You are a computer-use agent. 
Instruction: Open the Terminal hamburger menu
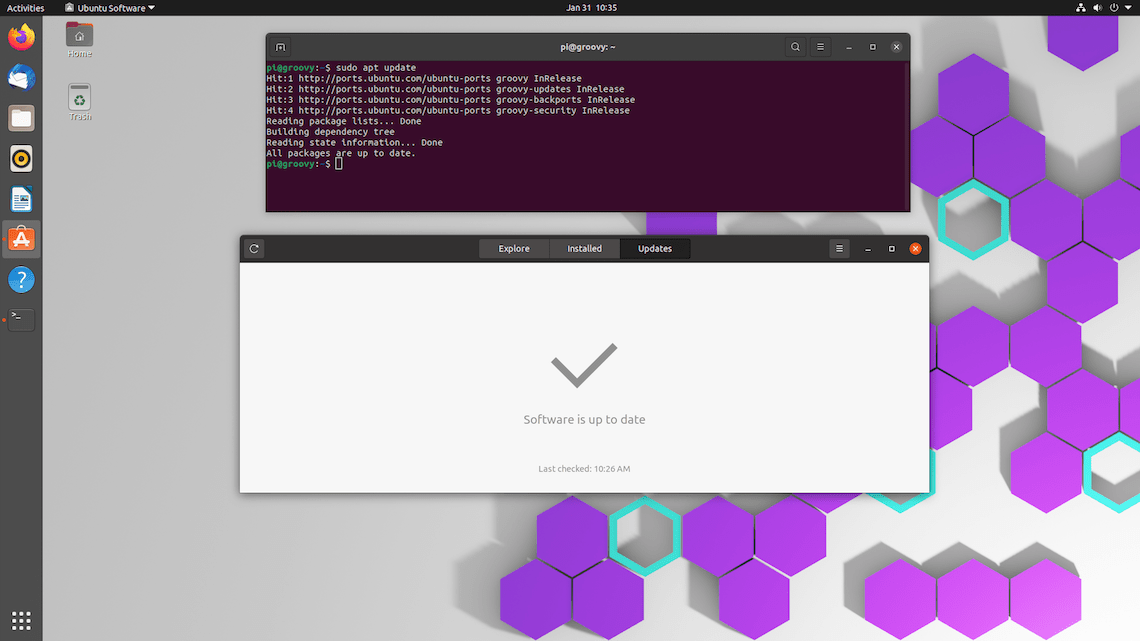point(820,47)
